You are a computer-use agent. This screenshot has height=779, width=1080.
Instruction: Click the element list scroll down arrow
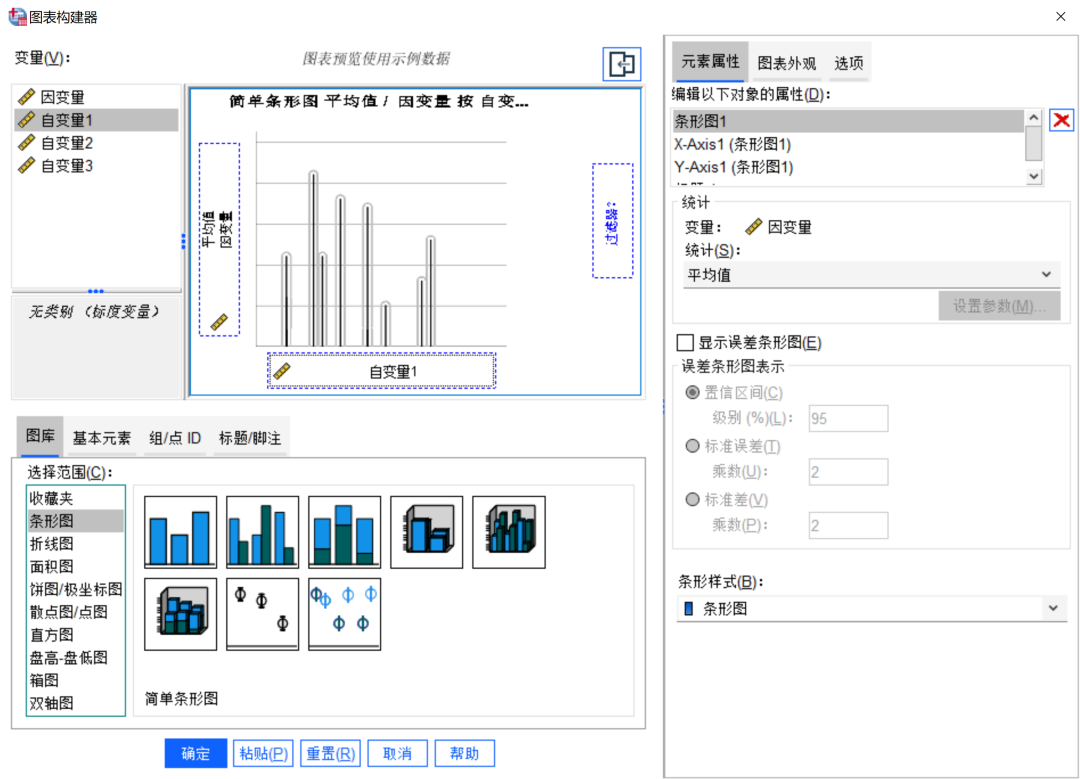tap(1033, 176)
